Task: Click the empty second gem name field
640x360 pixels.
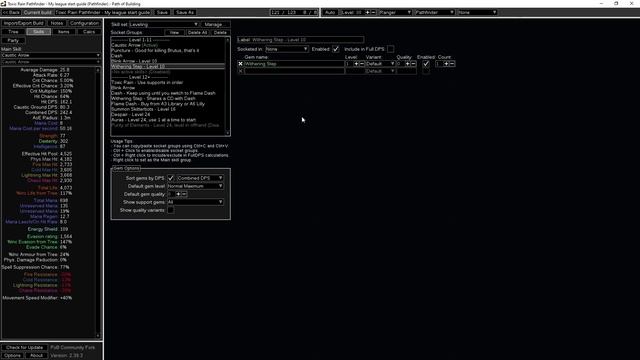Action: coord(294,71)
